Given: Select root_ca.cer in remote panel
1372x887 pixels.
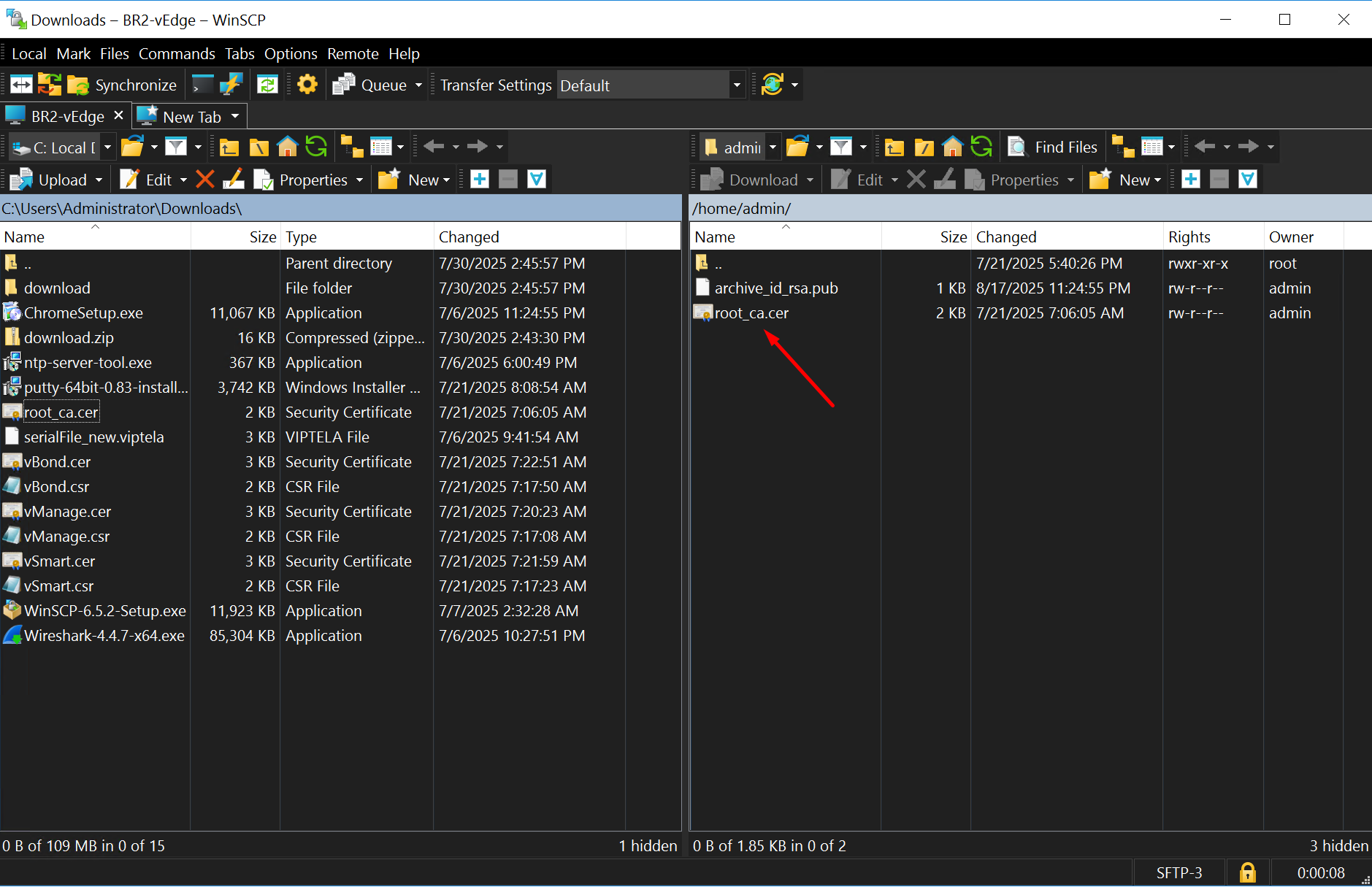Looking at the screenshot, I should click(751, 313).
